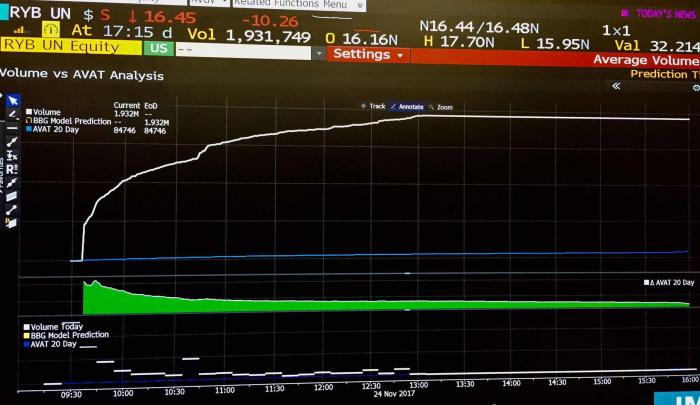Click the gear icon at right edge
700x405 pixels.
(696, 88)
